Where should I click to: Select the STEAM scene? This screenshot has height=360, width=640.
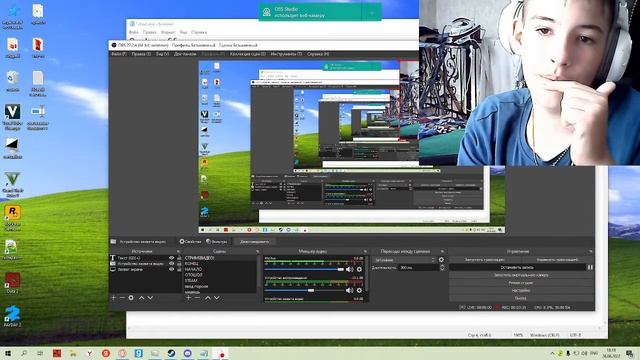(220, 281)
